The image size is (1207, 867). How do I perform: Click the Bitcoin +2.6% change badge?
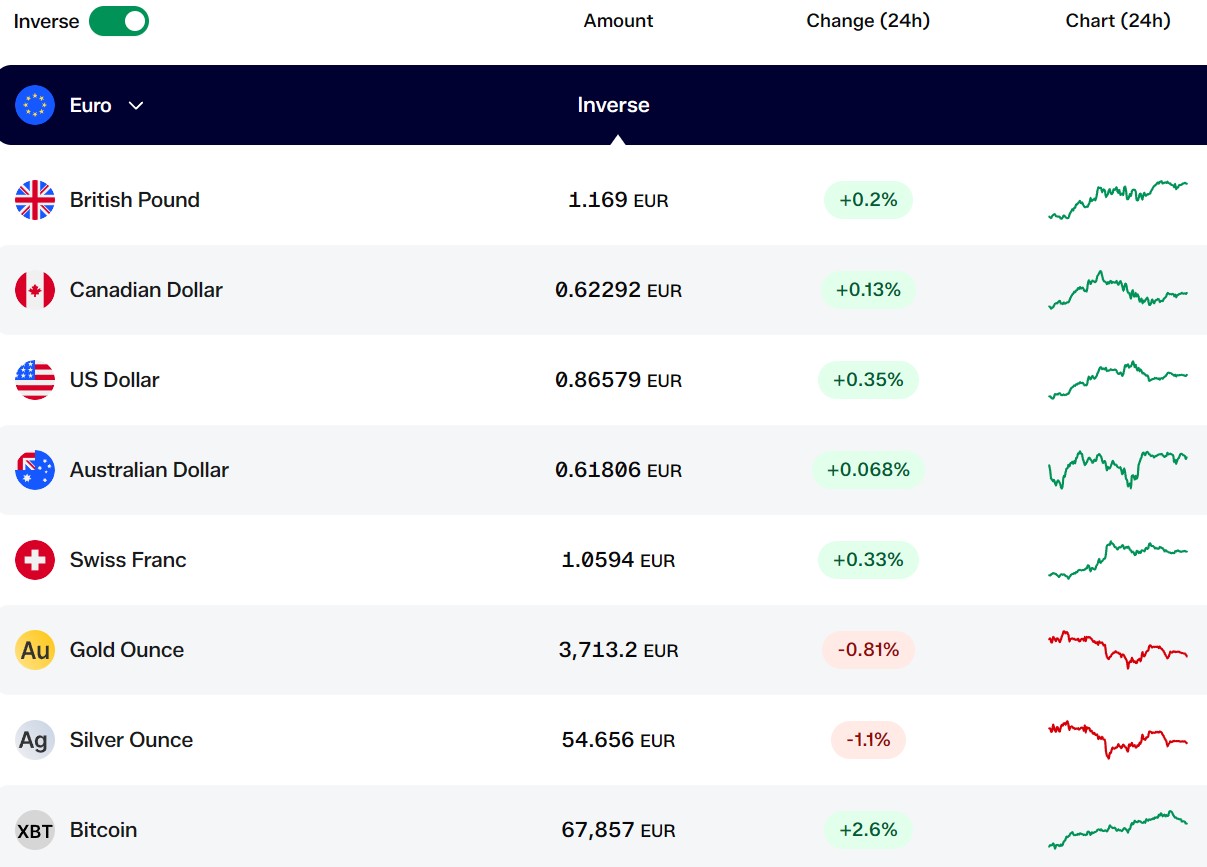click(x=868, y=830)
